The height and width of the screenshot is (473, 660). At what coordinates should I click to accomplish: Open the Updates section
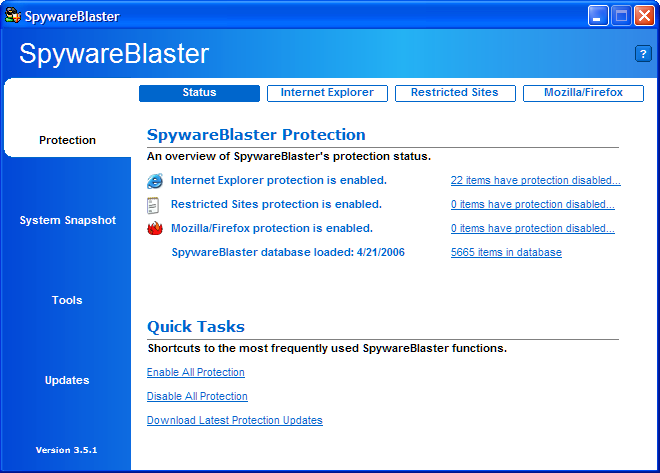(x=67, y=380)
